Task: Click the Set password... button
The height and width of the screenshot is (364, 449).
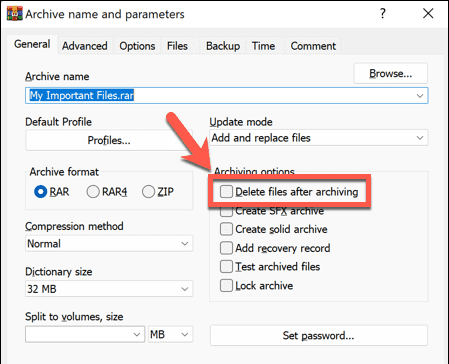Action: (318, 335)
